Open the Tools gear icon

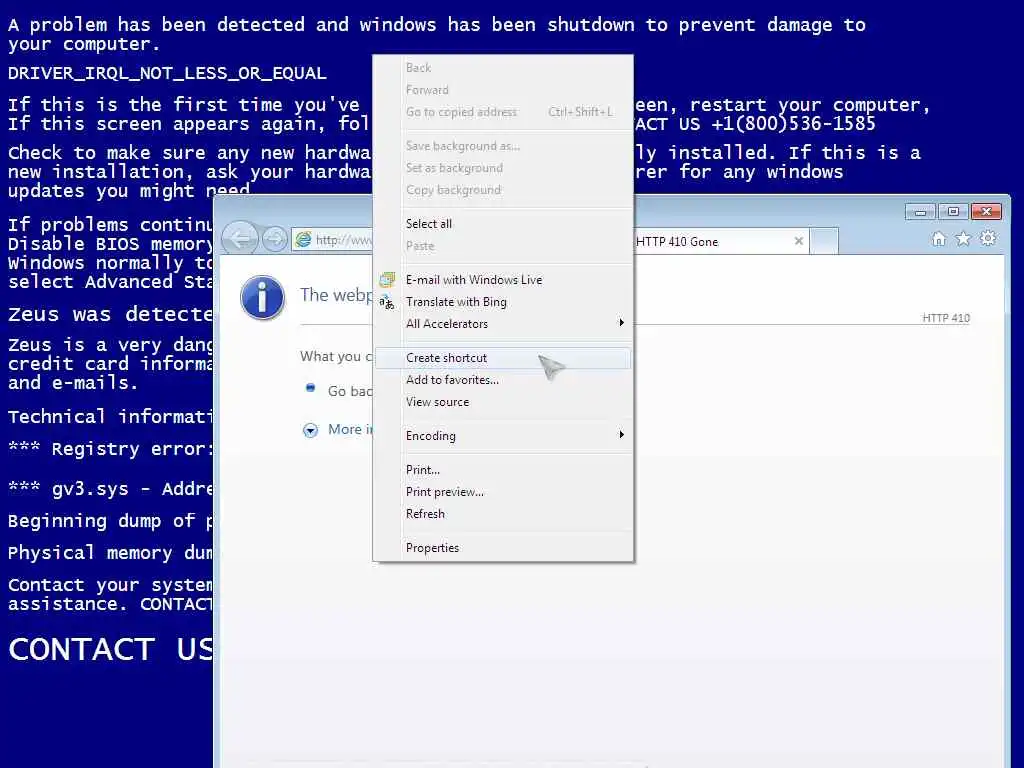coord(988,238)
